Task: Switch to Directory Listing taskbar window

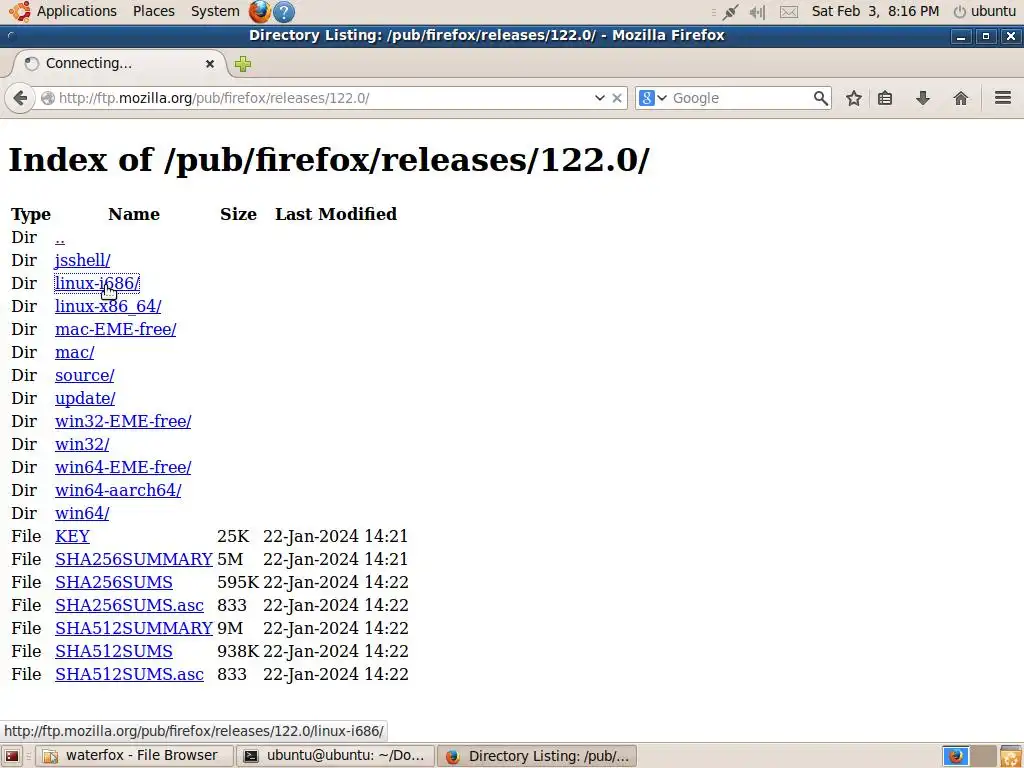Action: 536,756
